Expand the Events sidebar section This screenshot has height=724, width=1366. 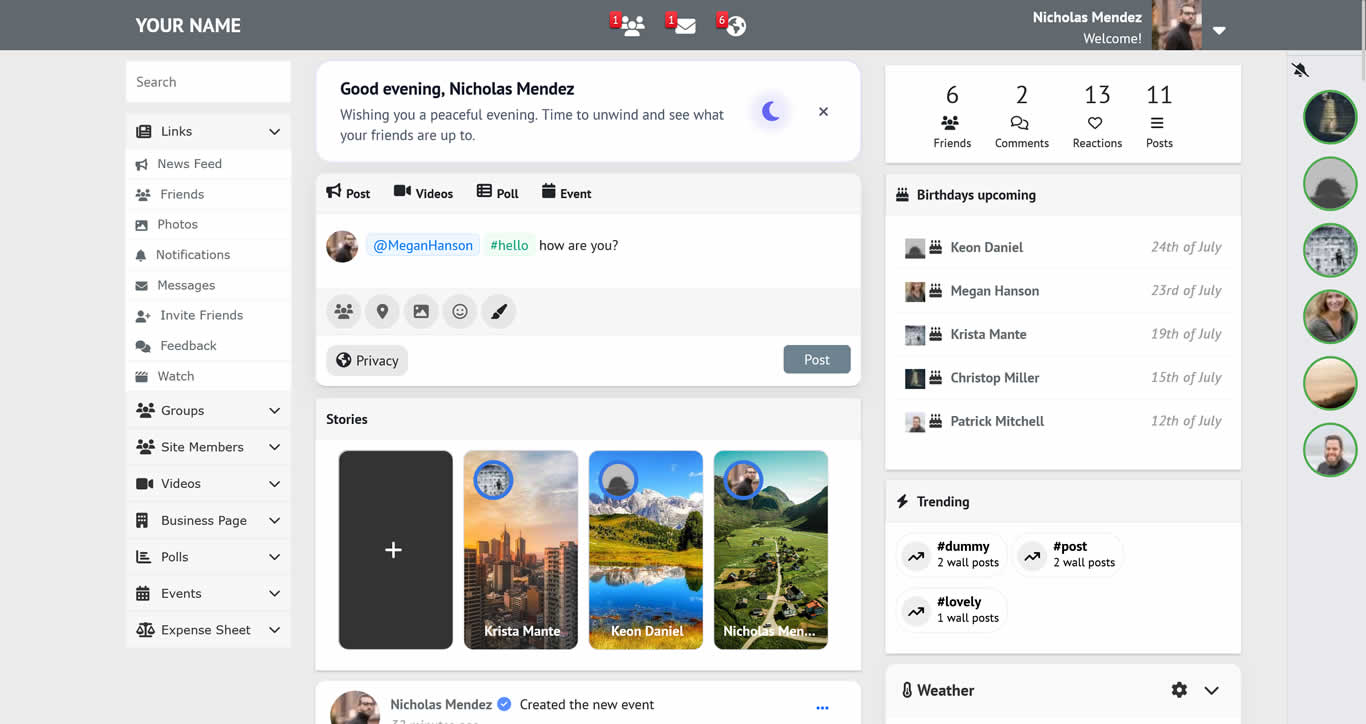[x=208, y=593]
